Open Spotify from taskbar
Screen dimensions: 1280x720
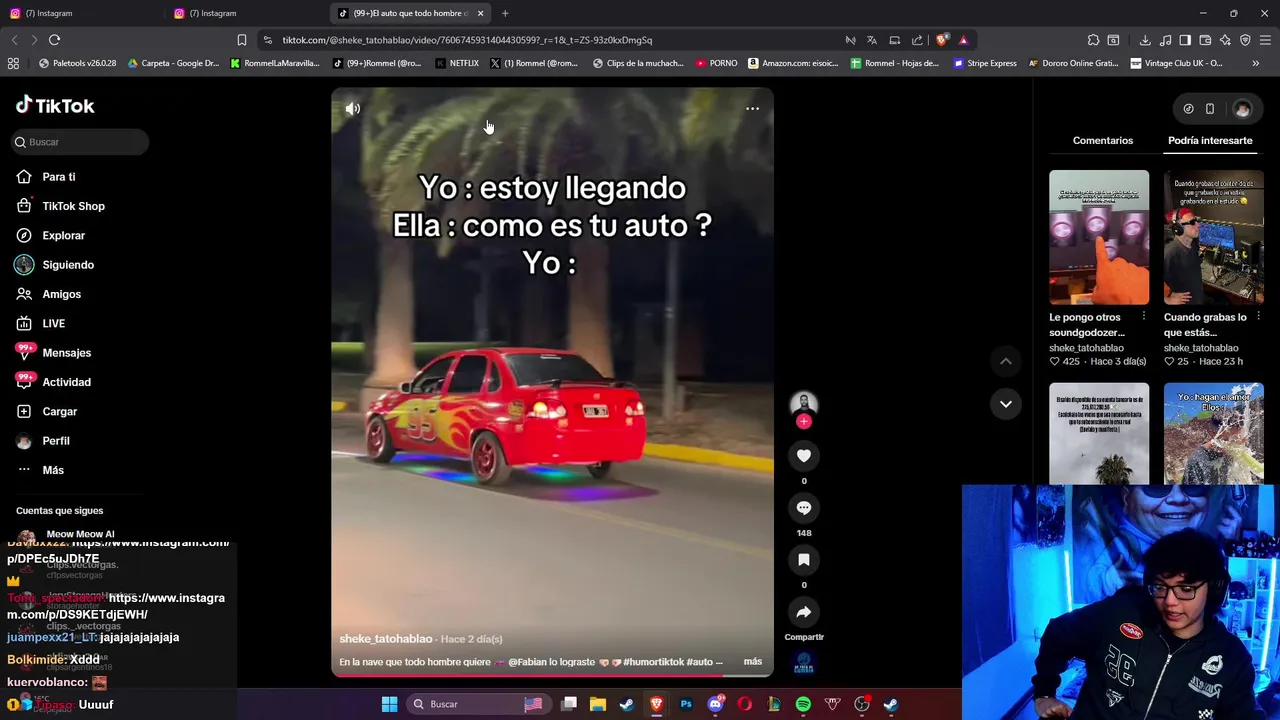pyautogui.click(x=803, y=704)
